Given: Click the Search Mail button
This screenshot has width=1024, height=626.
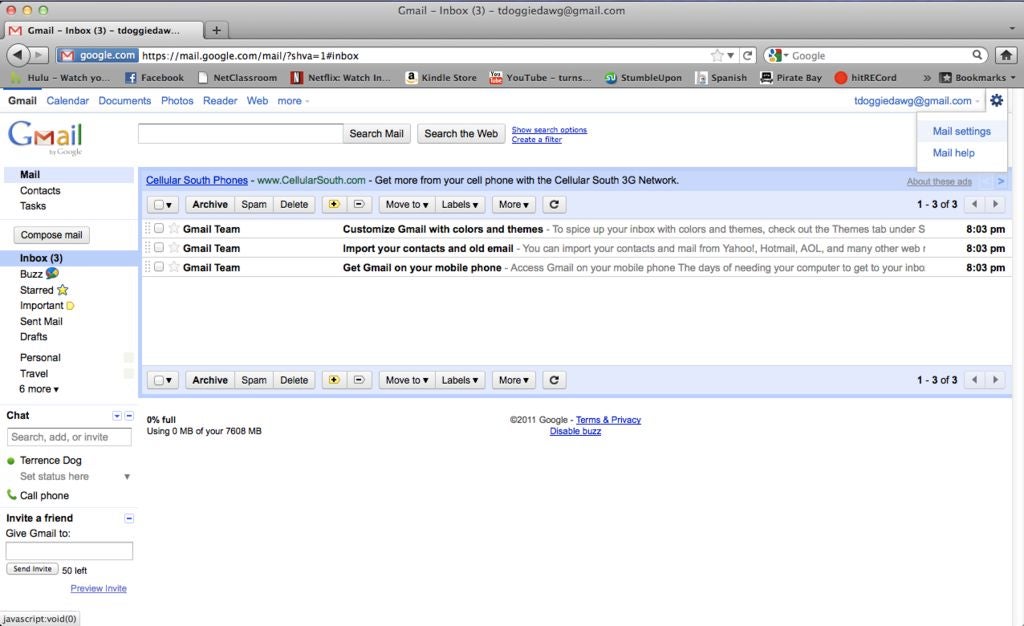Looking at the screenshot, I should pos(376,134).
